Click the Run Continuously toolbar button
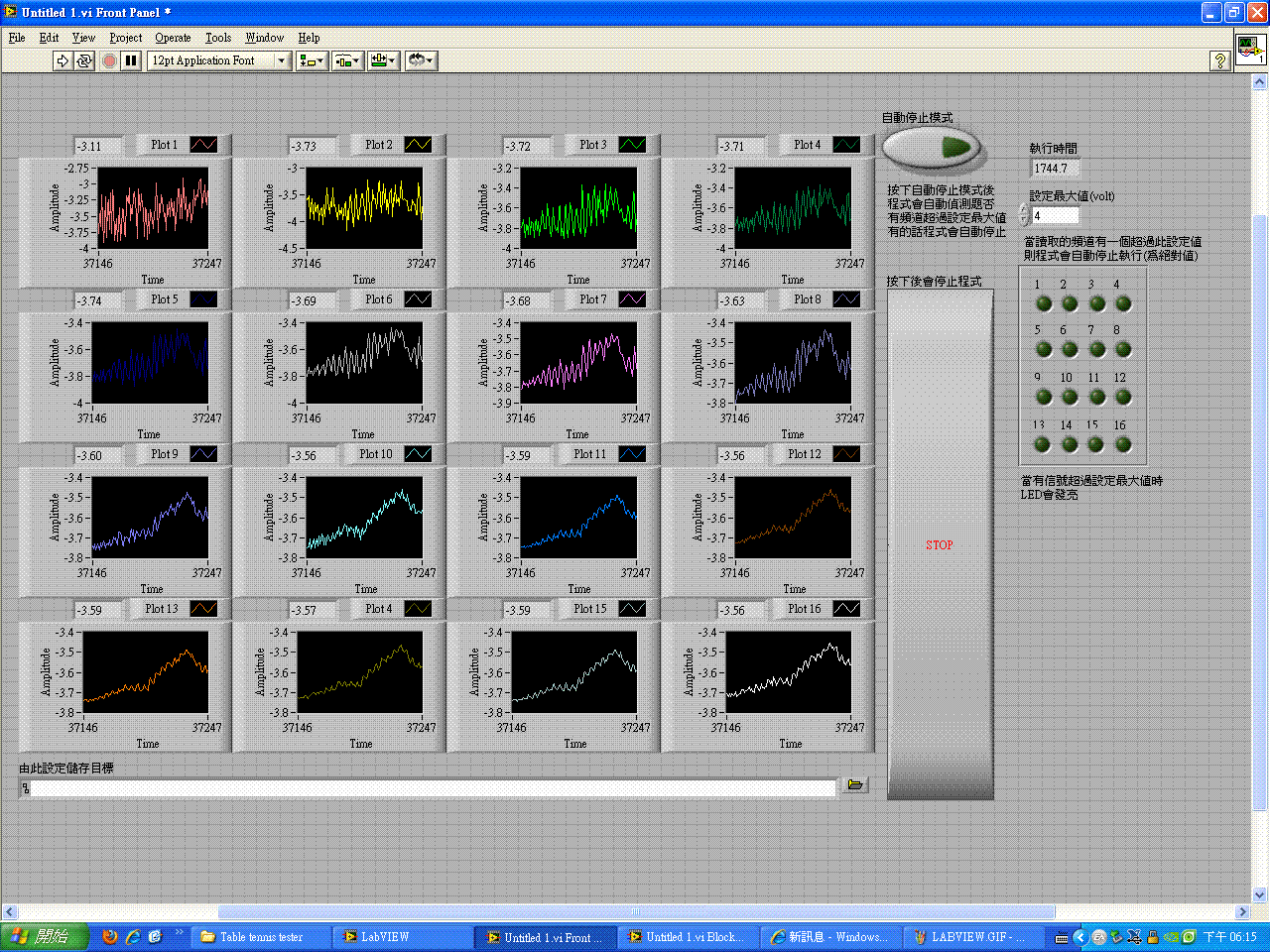The image size is (1270, 952). (x=84, y=60)
